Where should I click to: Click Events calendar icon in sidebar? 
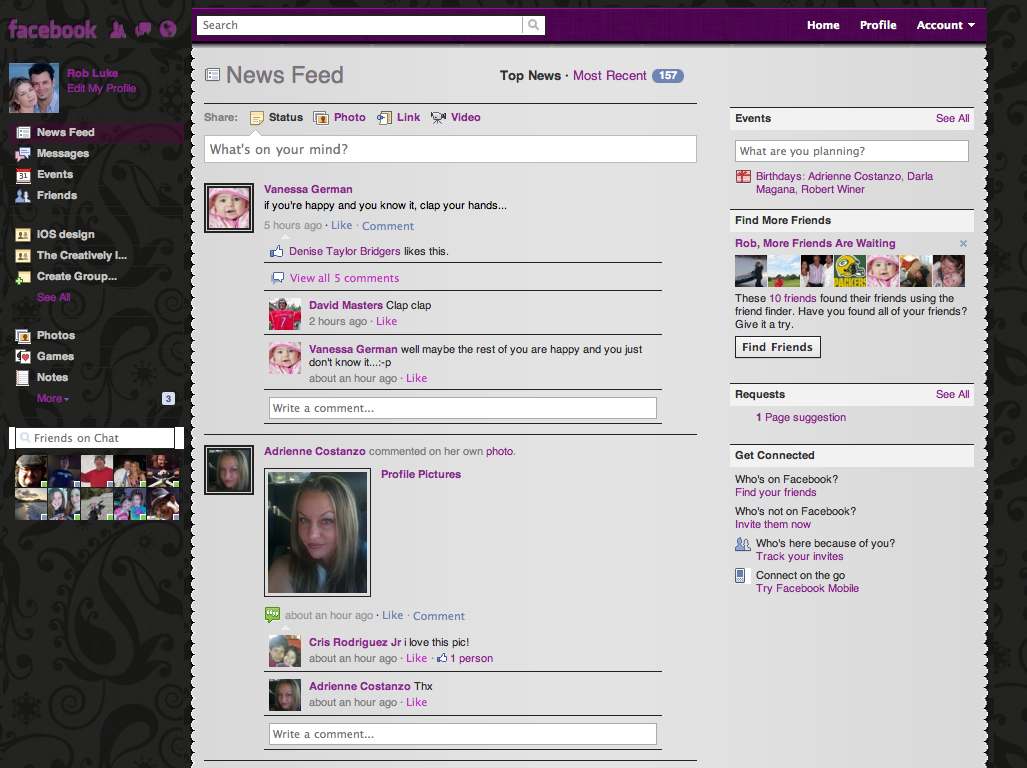pos(23,175)
